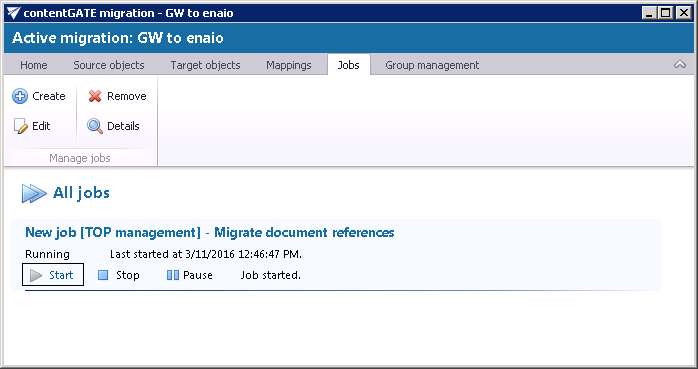Close the contentGATE migration window
This screenshot has width=698, height=369.
click(683, 13)
